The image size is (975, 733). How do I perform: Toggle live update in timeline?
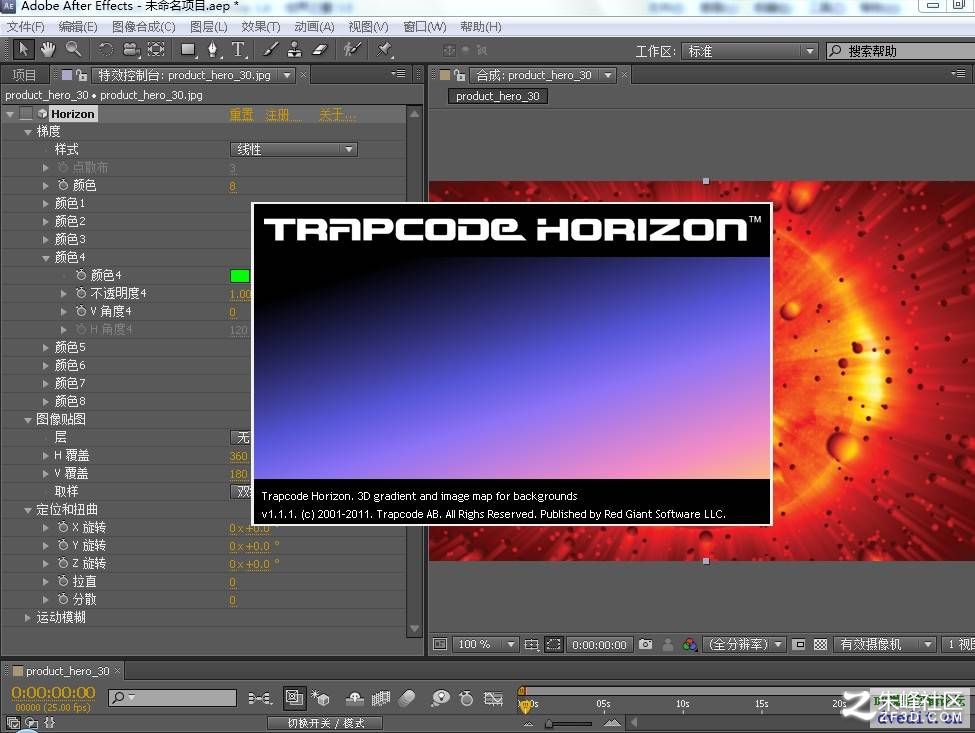pyautogui.click(x=294, y=698)
